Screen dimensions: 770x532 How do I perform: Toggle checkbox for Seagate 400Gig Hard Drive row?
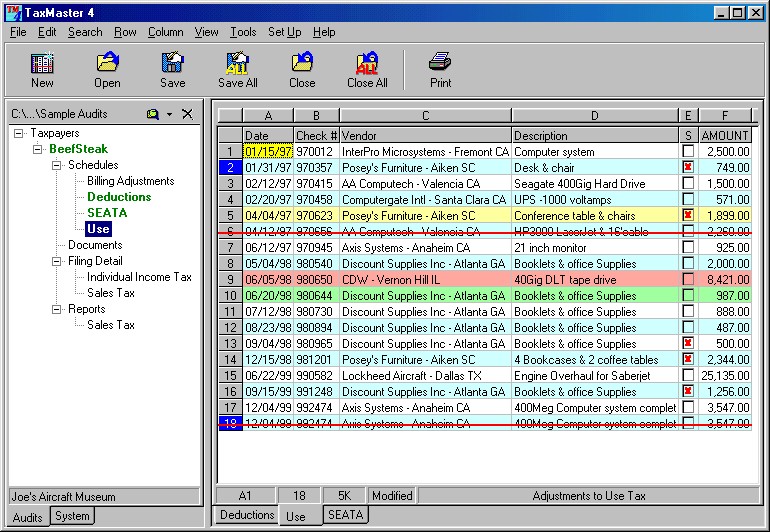point(688,183)
